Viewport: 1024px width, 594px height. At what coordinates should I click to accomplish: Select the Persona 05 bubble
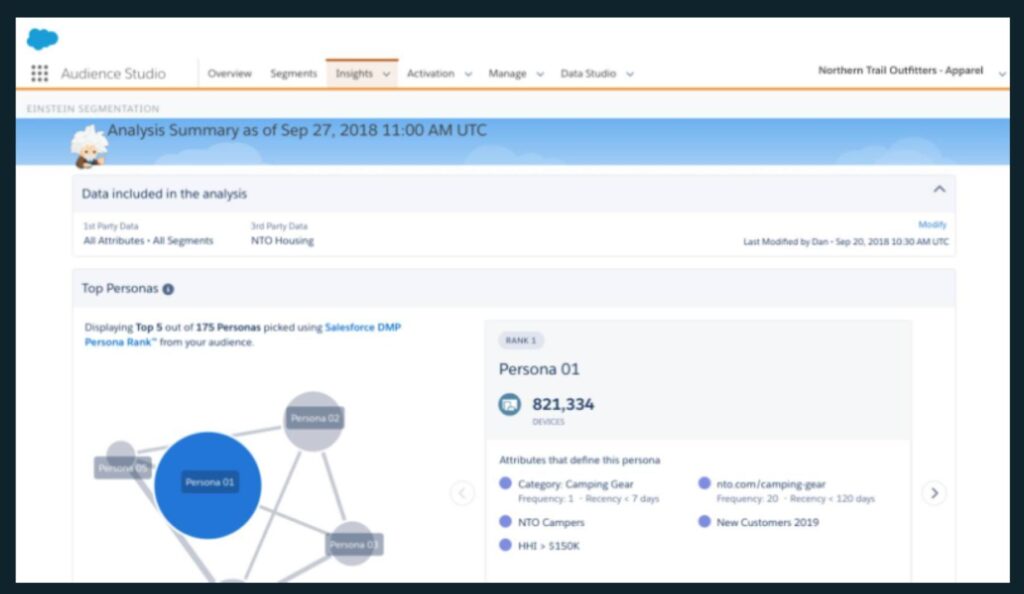tap(122, 461)
